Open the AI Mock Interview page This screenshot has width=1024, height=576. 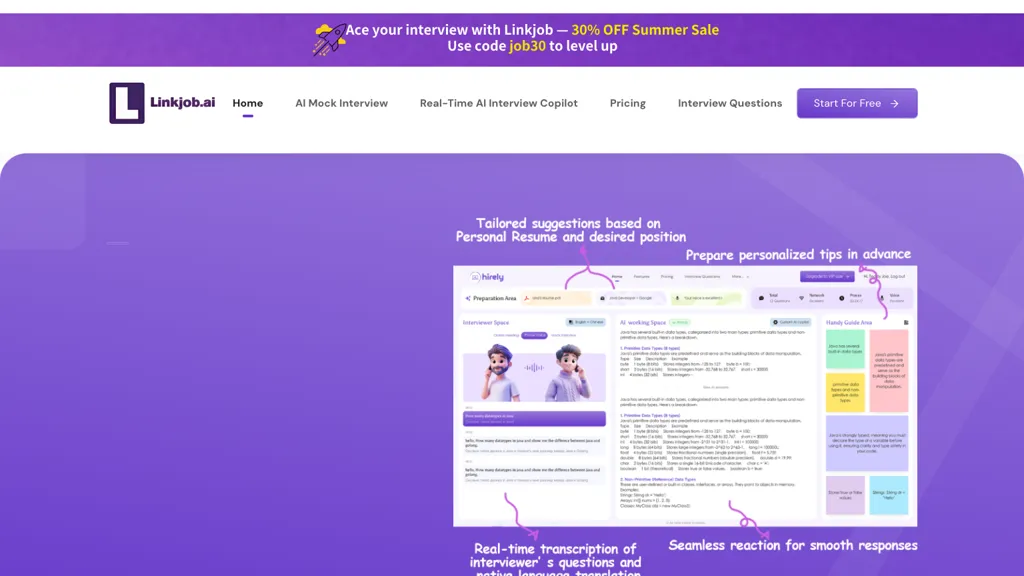342,103
